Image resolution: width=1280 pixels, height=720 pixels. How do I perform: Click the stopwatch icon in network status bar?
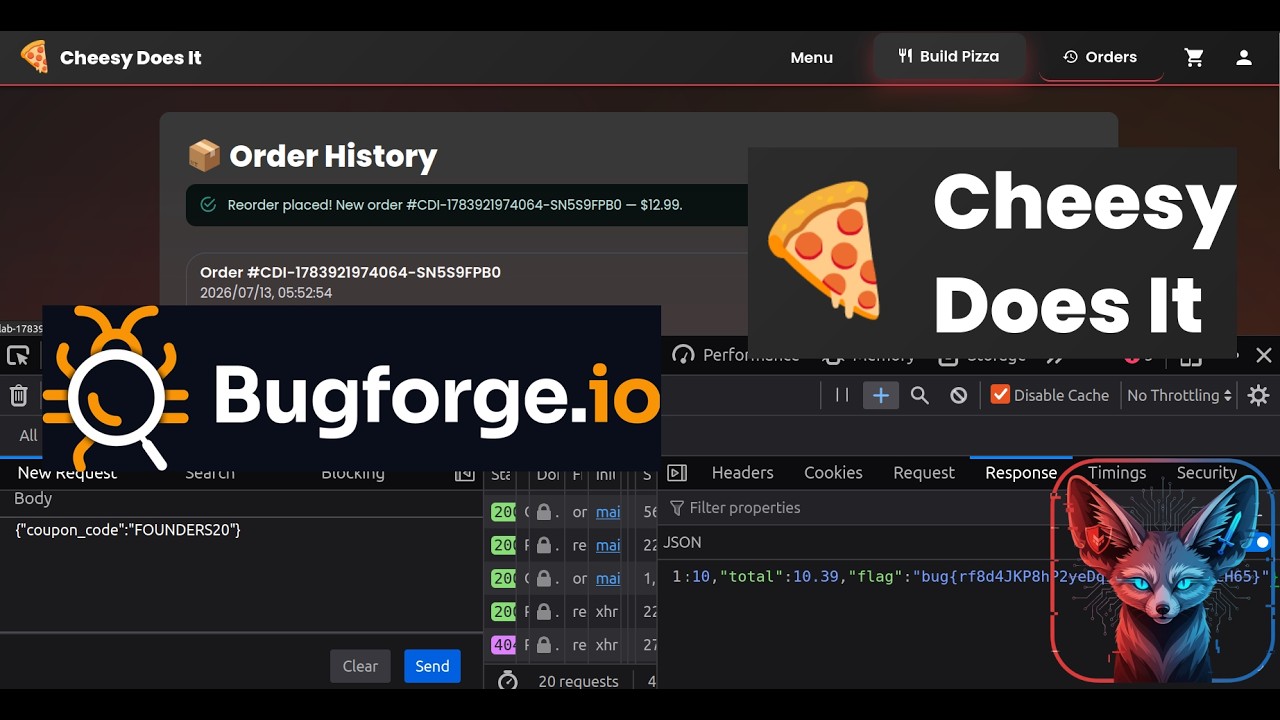pyautogui.click(x=508, y=681)
